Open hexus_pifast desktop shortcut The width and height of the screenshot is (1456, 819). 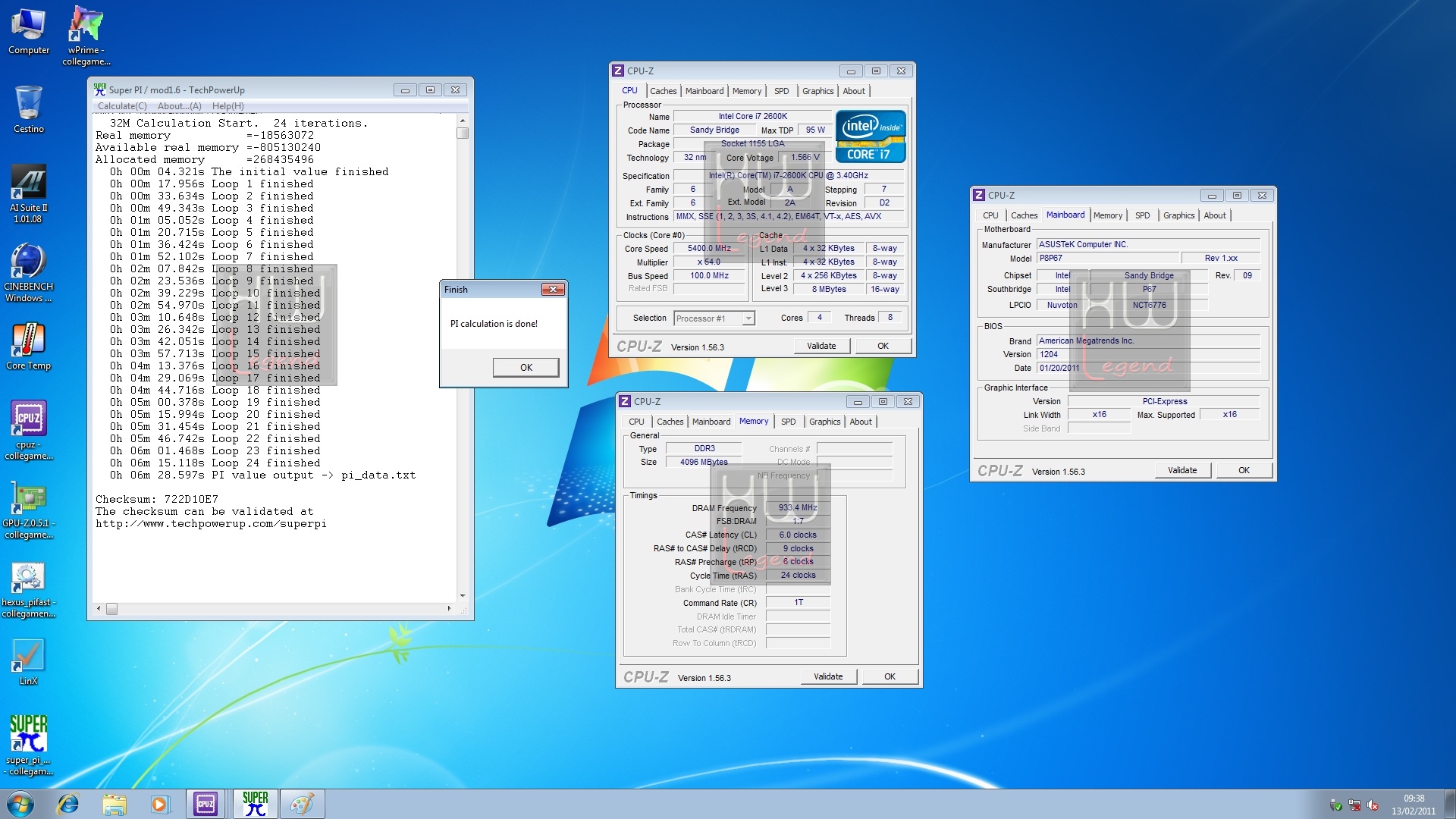tap(28, 590)
